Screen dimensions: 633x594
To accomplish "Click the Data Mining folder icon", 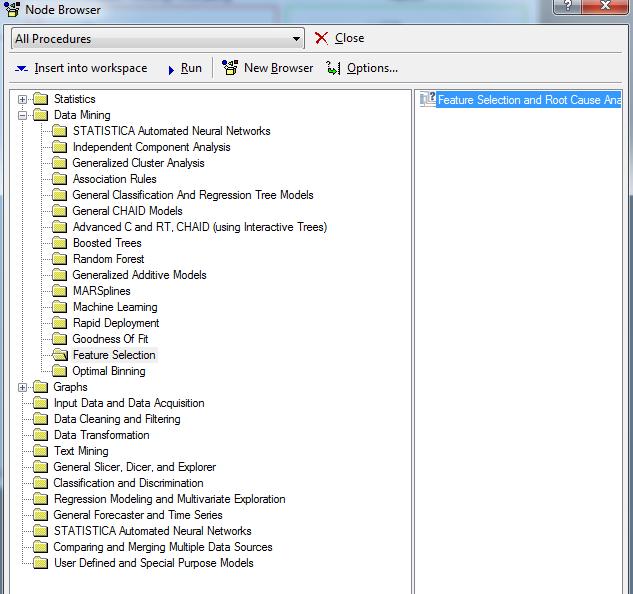I will pyautogui.click(x=40, y=115).
